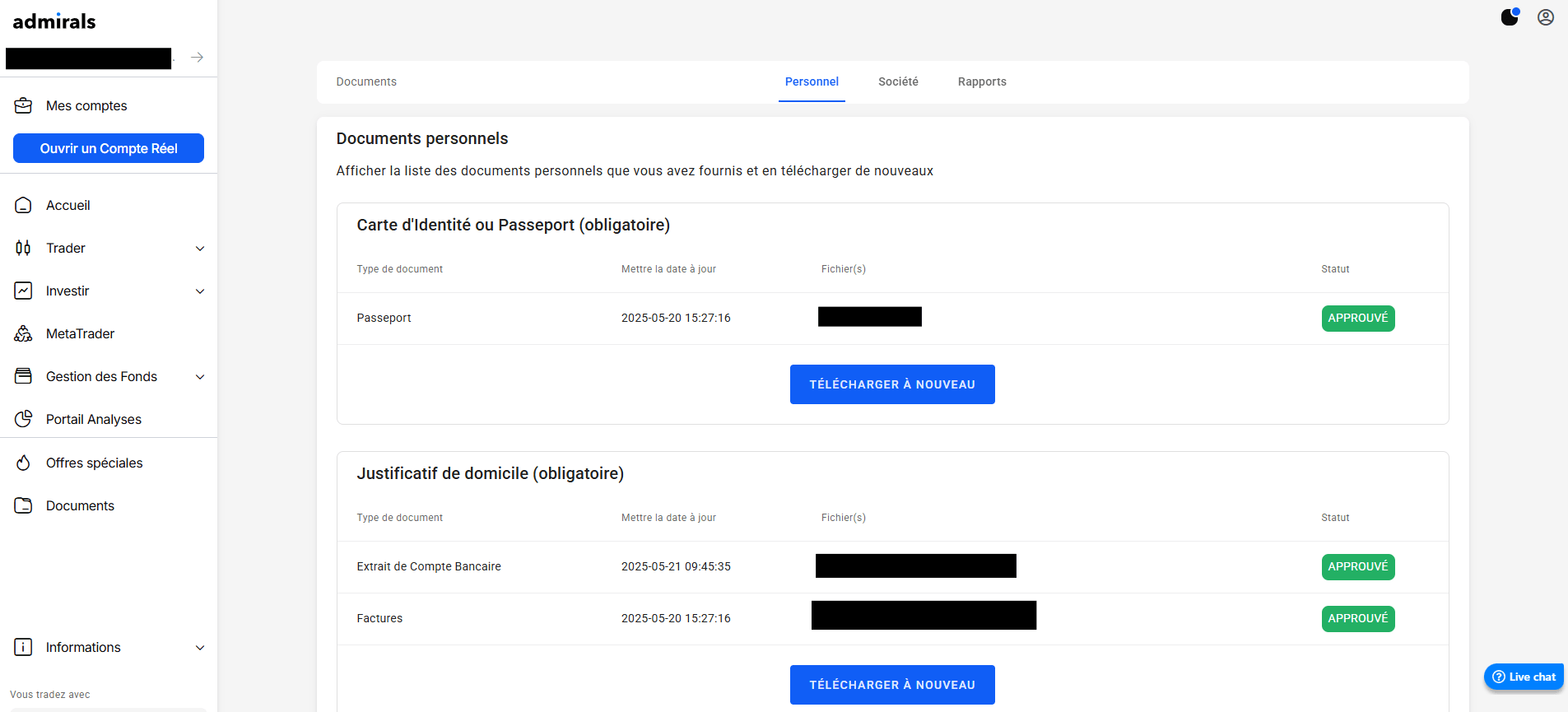Click the MetaTrader icon
1568x712 pixels.
click(23, 333)
